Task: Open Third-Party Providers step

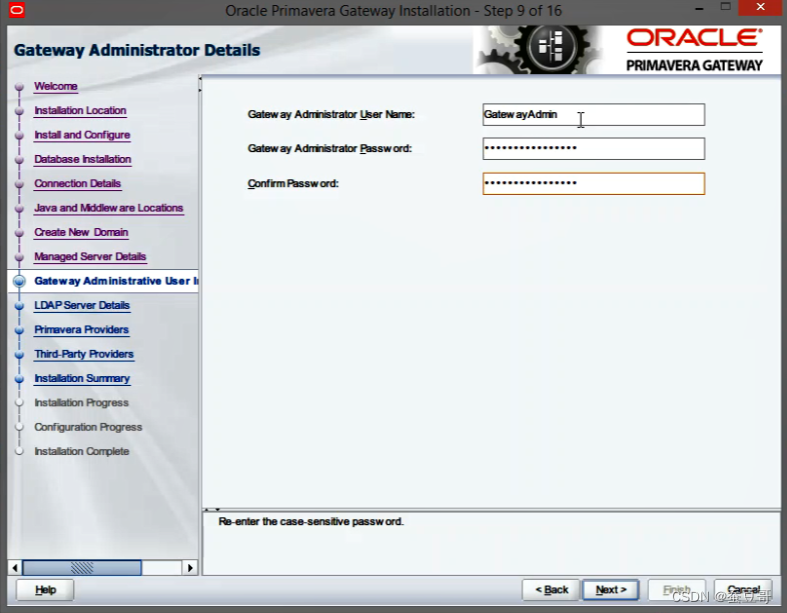Action: [84, 354]
